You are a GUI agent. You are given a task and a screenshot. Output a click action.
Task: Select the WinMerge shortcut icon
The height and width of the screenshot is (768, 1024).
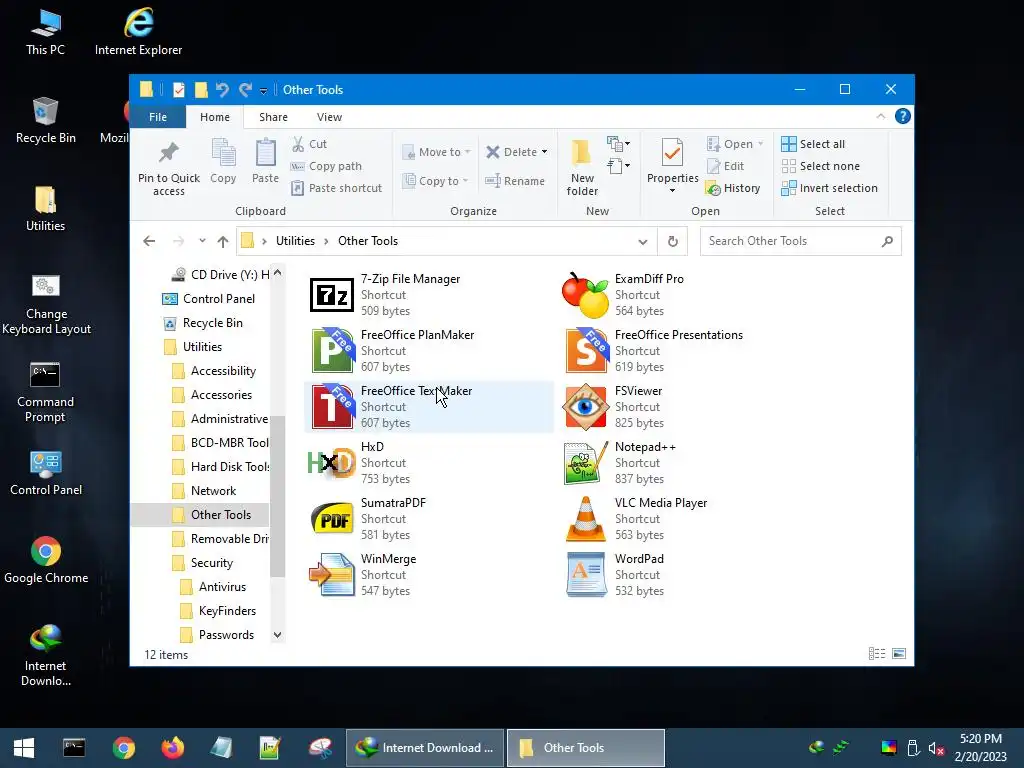(x=332, y=575)
